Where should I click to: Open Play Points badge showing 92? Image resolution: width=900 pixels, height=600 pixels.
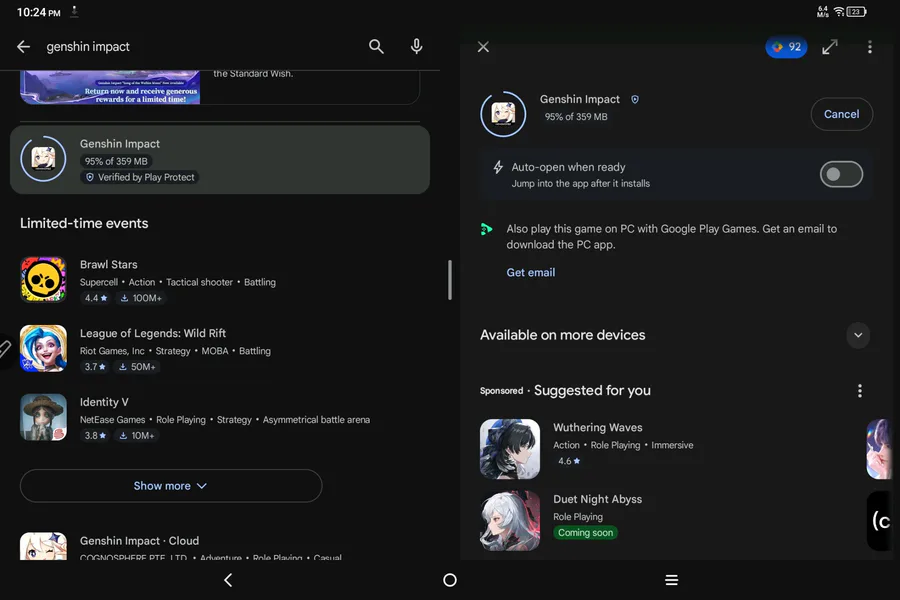pos(786,47)
